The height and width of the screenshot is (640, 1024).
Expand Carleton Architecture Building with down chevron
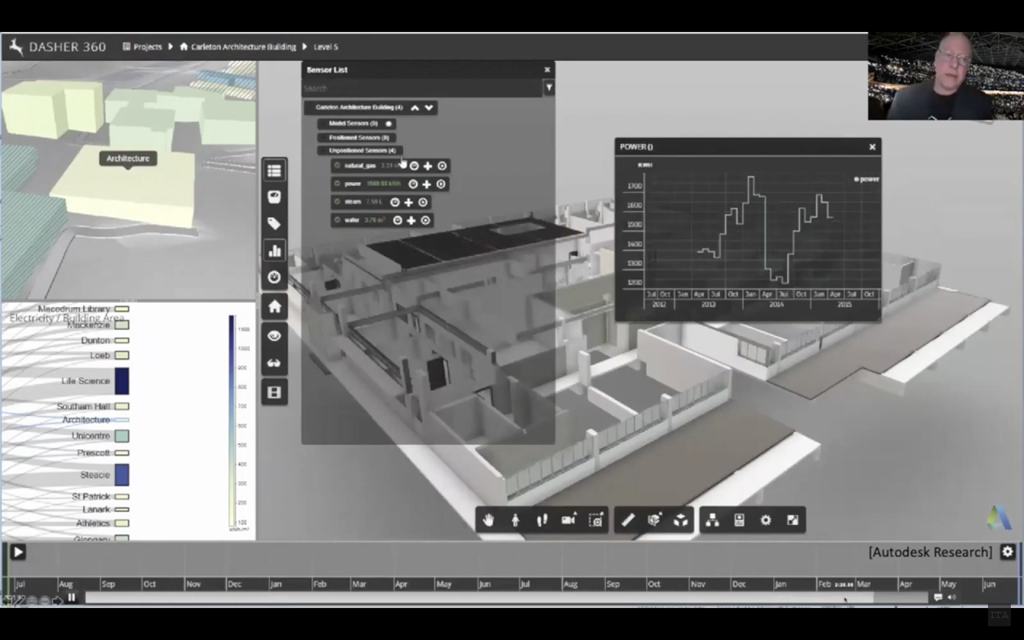(429, 107)
